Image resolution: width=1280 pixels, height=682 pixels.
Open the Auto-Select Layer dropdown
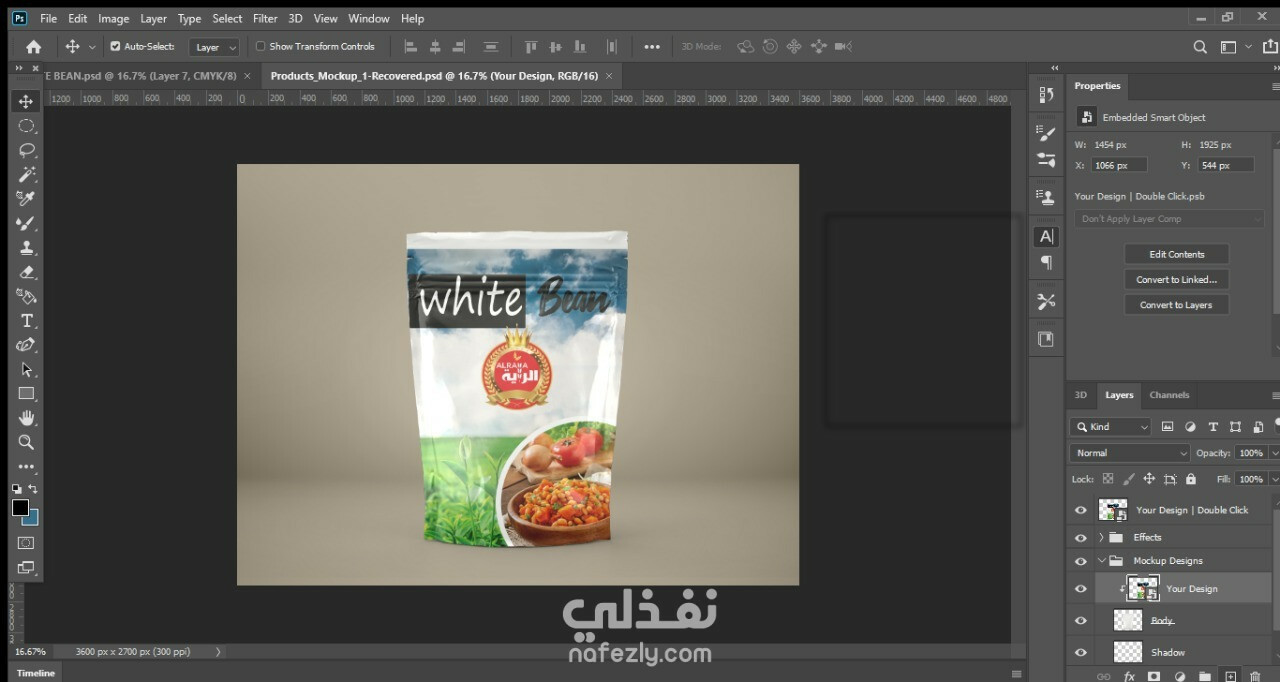216,47
